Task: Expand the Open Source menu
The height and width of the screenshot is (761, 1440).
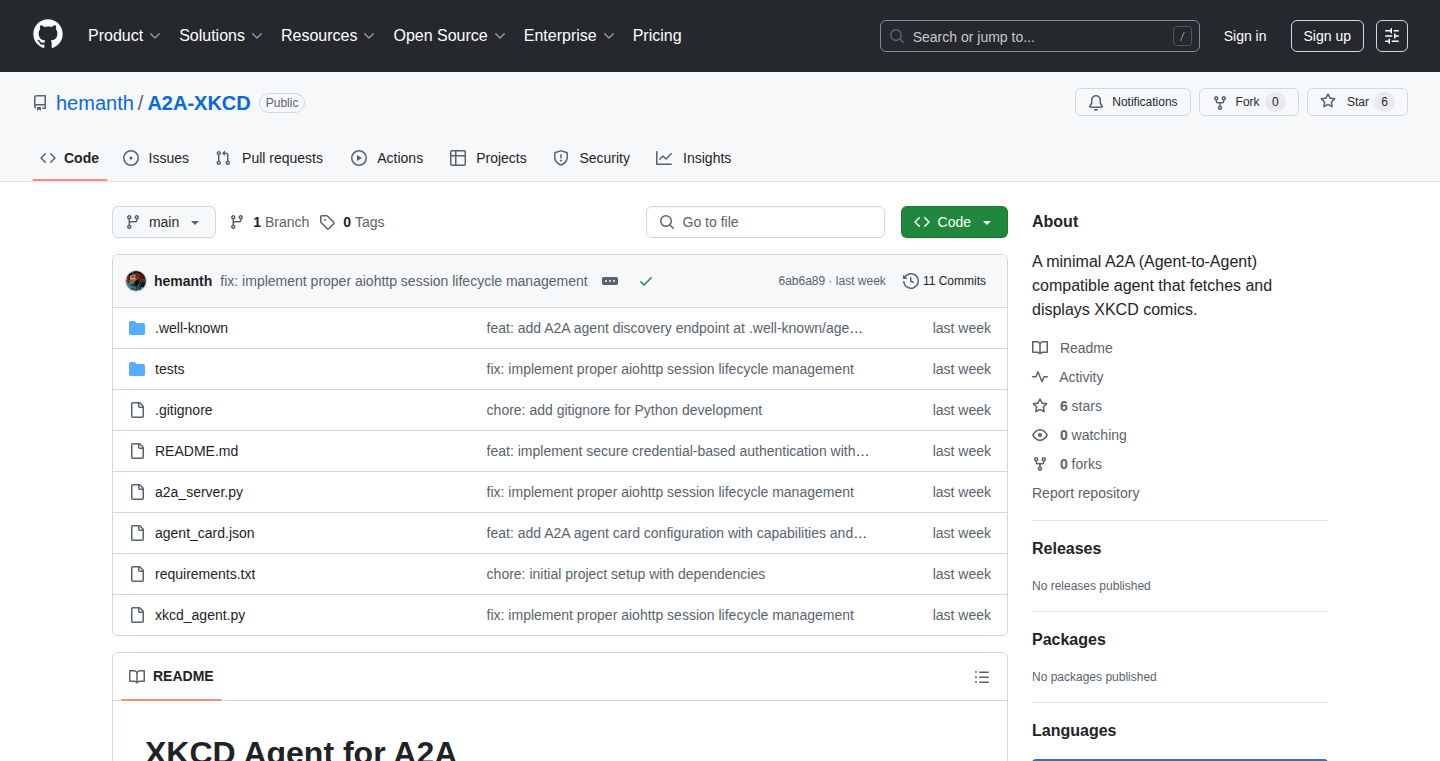Action: tap(450, 35)
